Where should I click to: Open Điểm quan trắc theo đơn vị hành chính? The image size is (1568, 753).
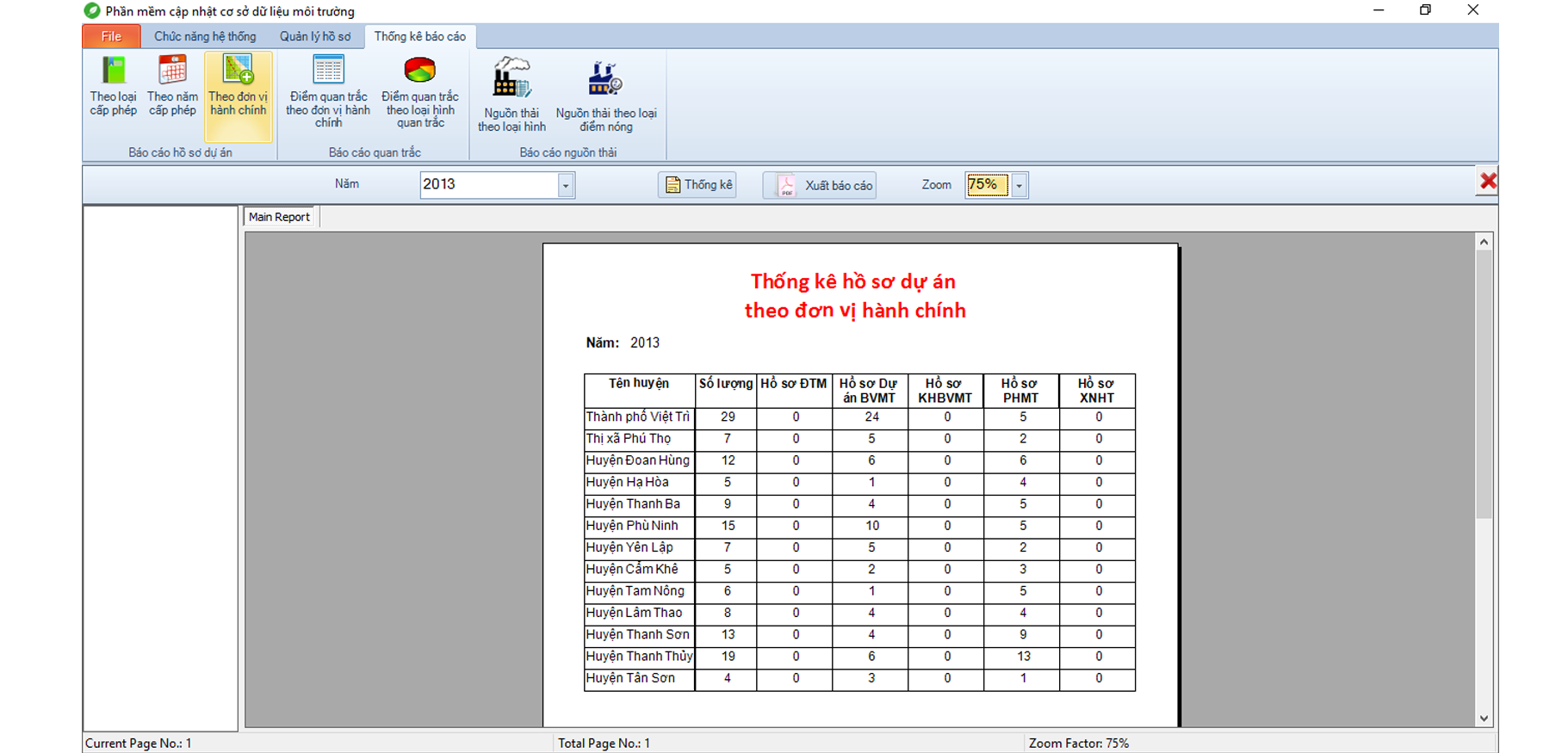(328, 91)
